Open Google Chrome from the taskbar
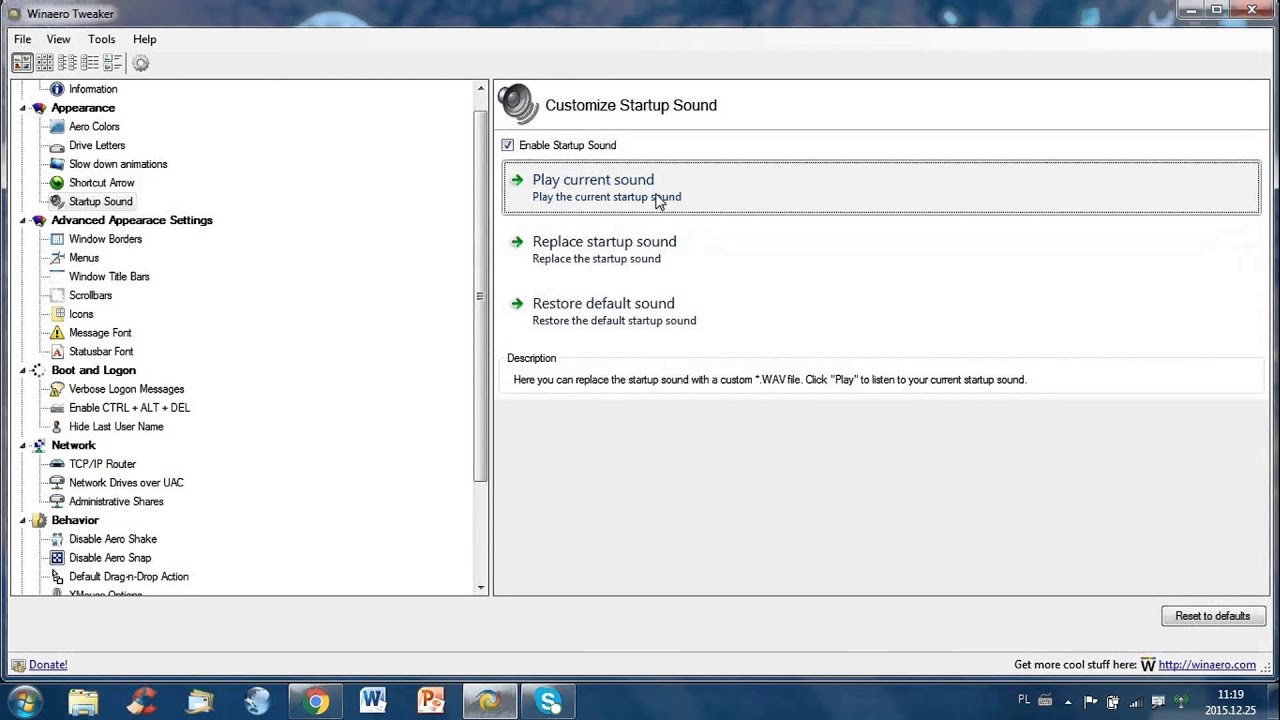The width and height of the screenshot is (1280, 720). tap(316, 701)
